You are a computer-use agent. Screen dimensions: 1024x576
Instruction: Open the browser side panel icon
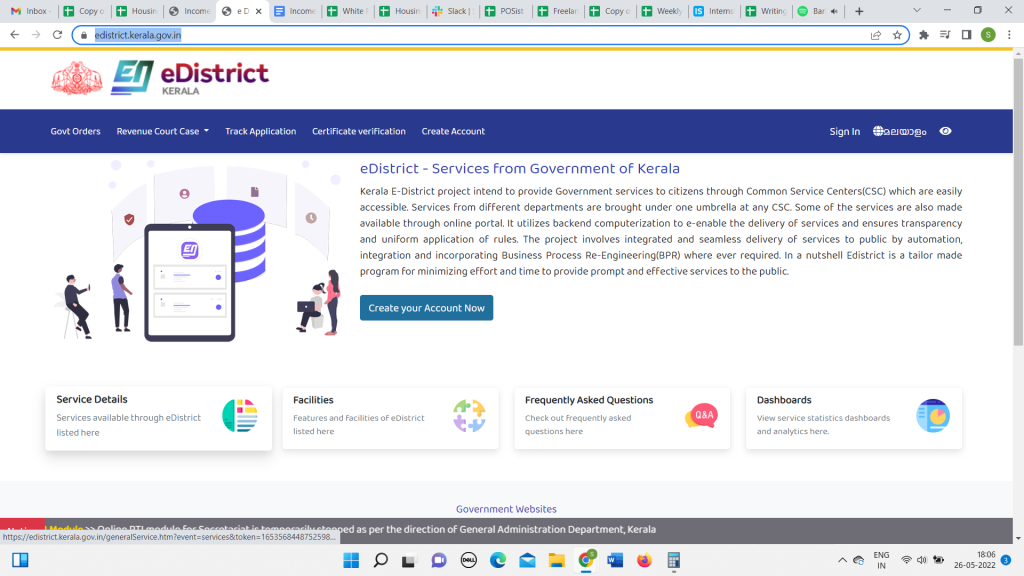point(967,35)
